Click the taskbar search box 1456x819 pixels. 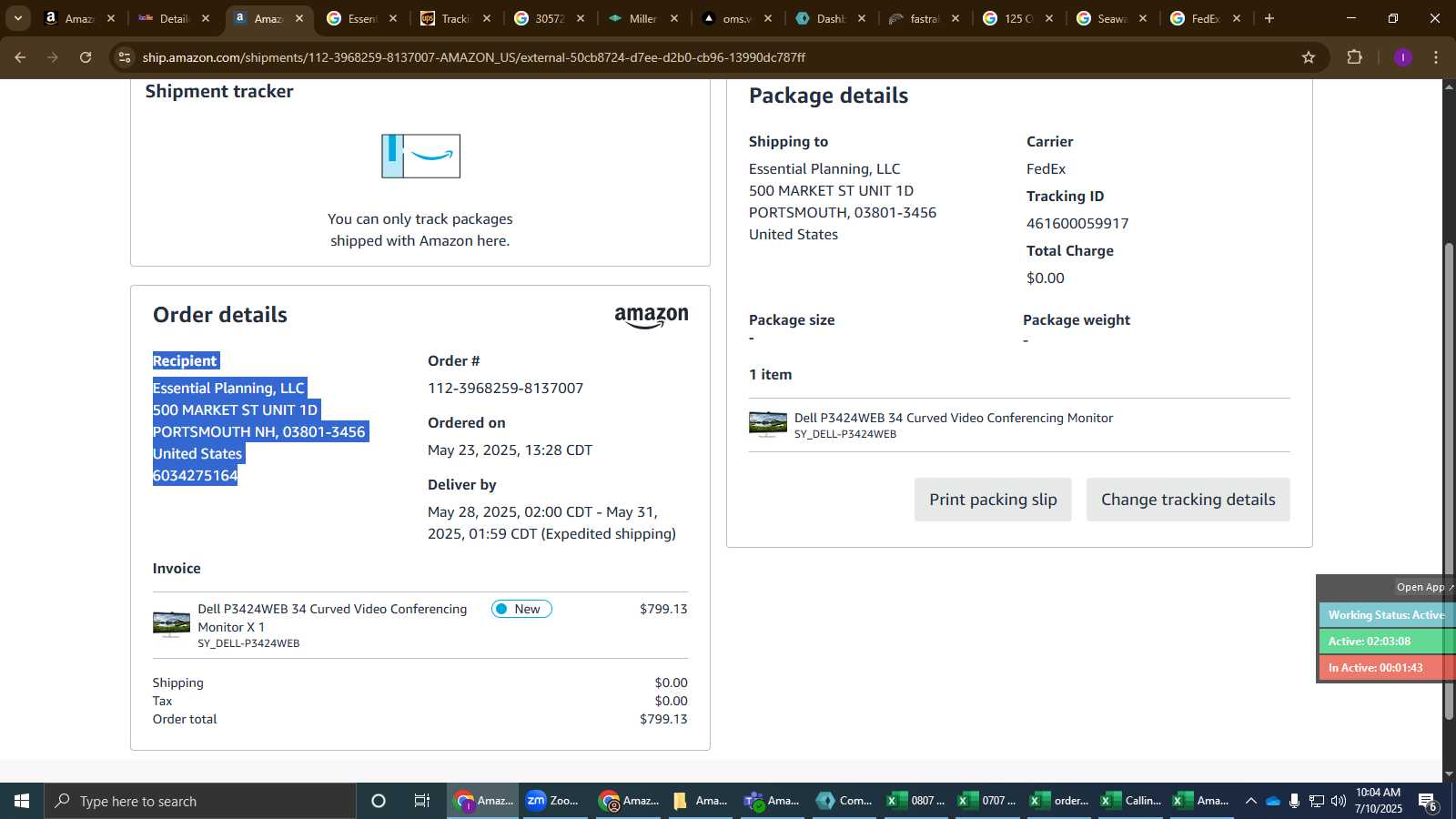tap(200, 801)
